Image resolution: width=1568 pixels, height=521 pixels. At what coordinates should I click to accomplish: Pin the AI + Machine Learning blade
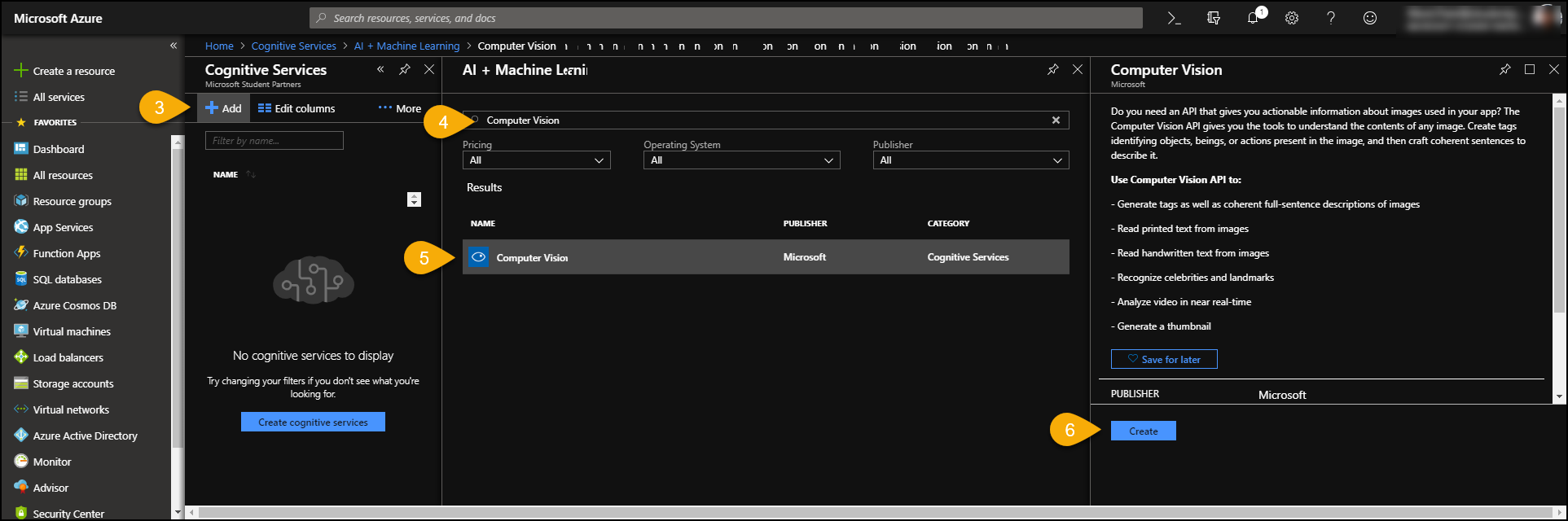click(1053, 69)
